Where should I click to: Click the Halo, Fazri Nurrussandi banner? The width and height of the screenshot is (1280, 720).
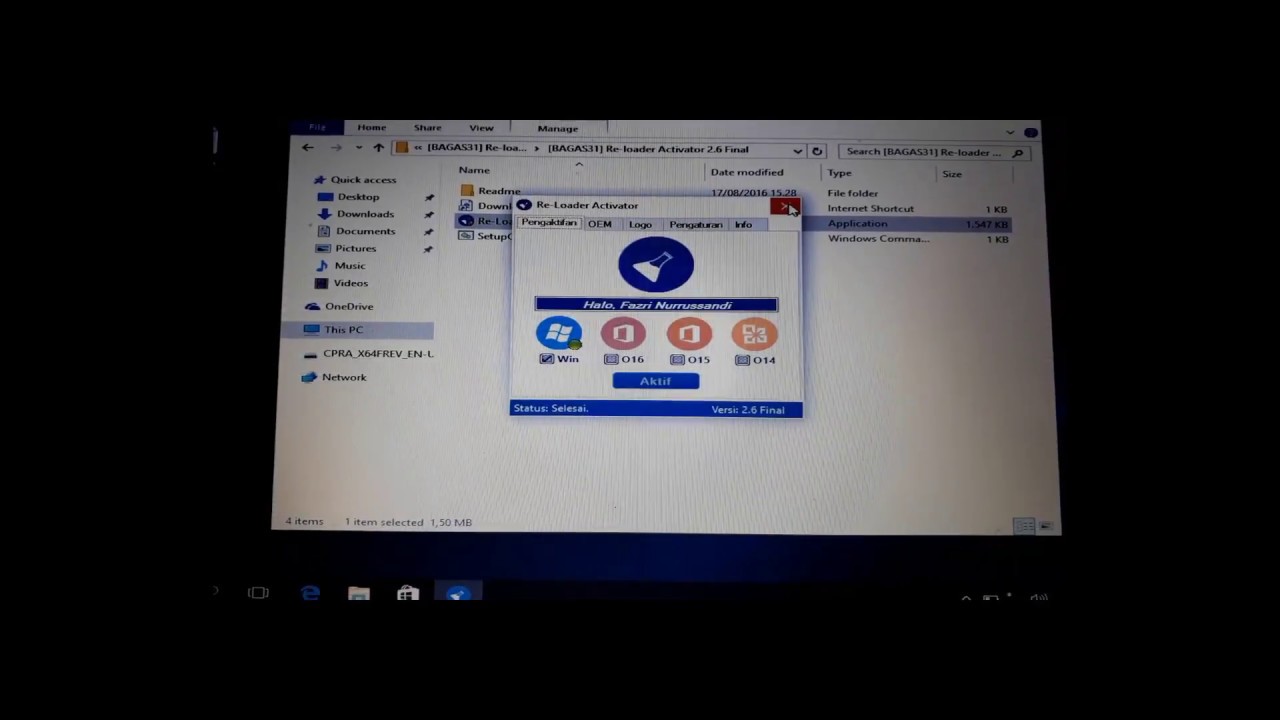(656, 305)
